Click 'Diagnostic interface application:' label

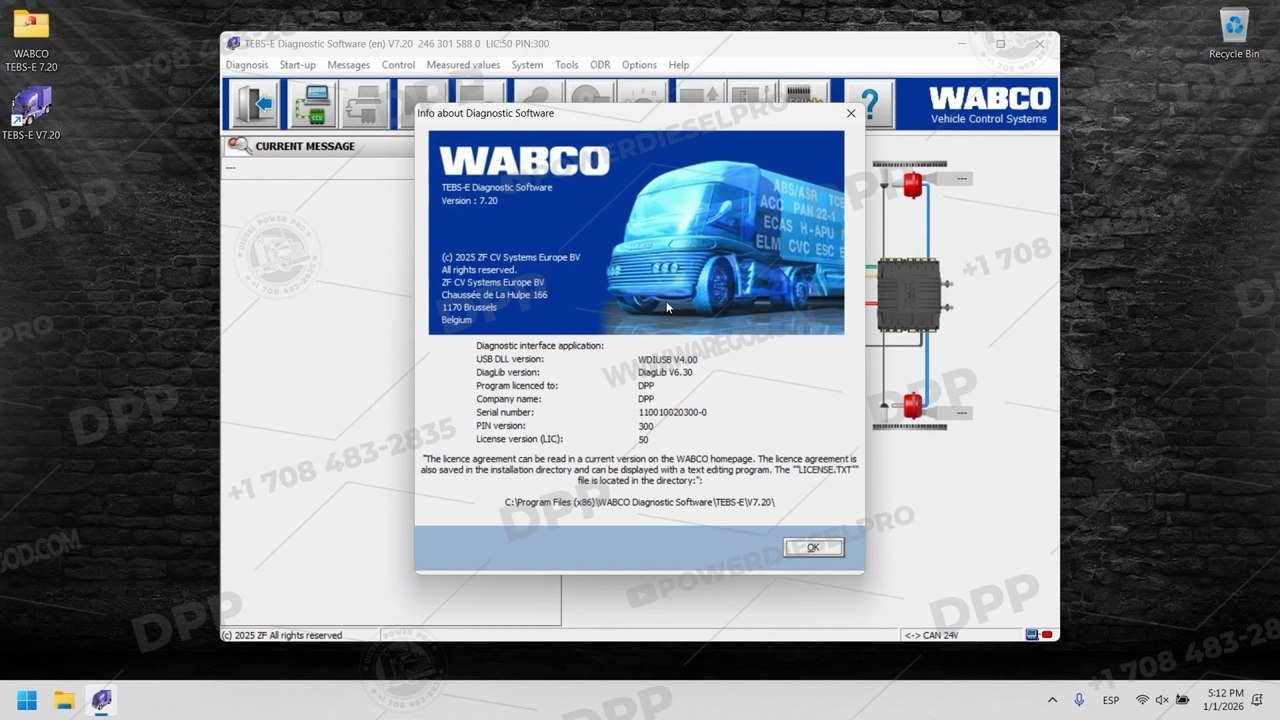point(540,345)
